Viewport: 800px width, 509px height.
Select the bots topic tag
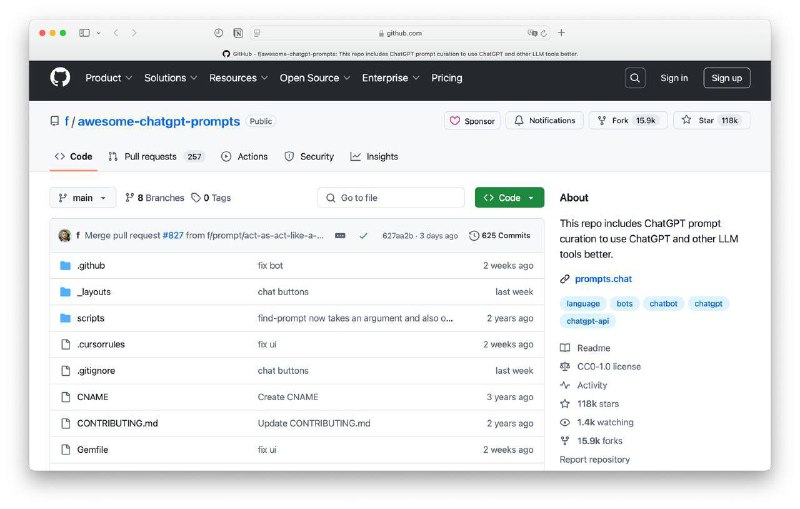[x=624, y=304]
